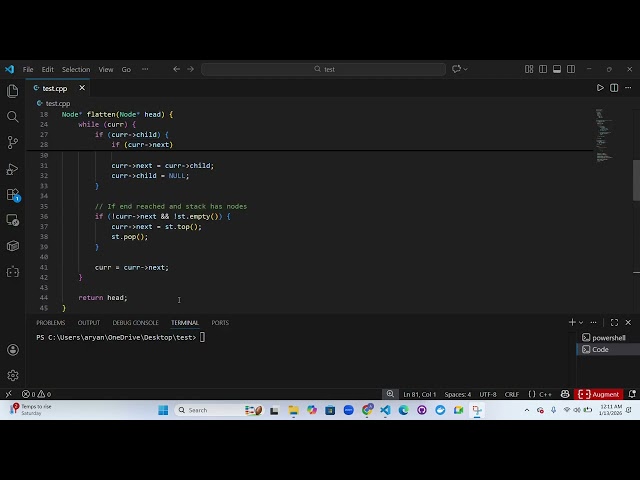Image resolution: width=640 pixels, height=480 pixels.
Task: Click the code minimap preview
Action: pyautogui.click(x=604, y=135)
